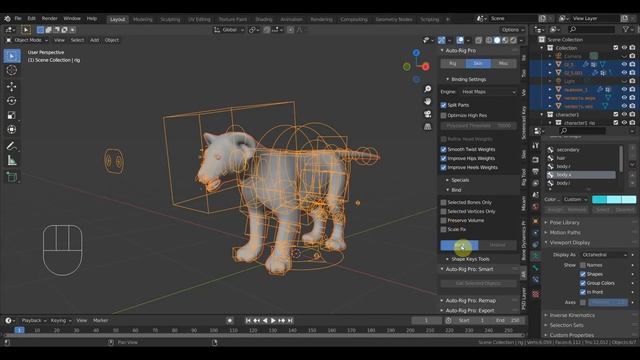Click the Unbind button
This screenshot has width=640, height=360.
tap(498, 245)
